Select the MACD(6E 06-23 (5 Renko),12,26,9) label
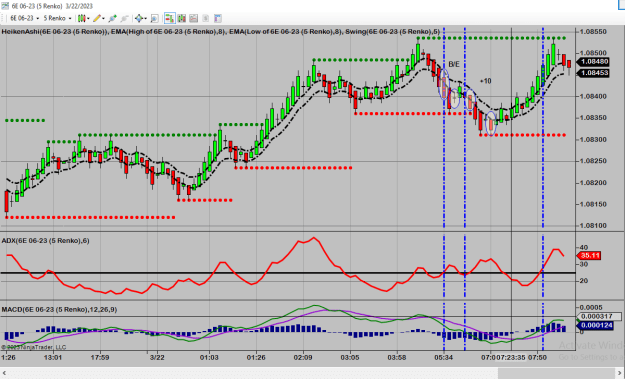Image resolution: width=625 pixels, height=379 pixels. 59,310
